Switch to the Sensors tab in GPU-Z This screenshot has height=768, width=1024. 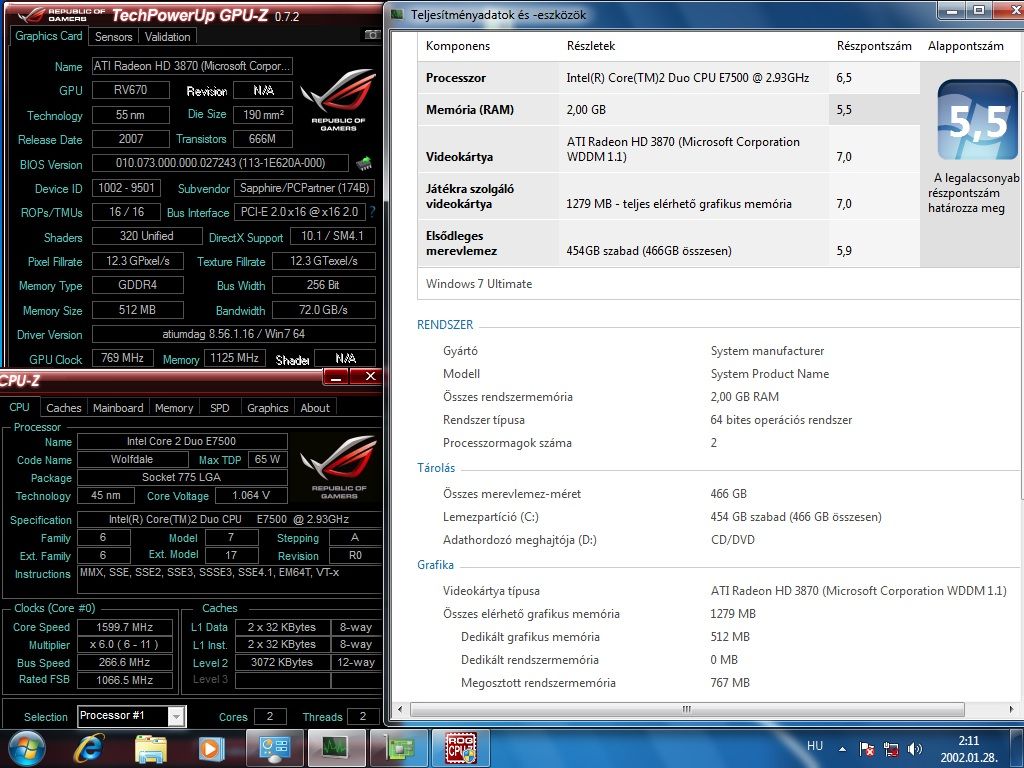click(114, 37)
